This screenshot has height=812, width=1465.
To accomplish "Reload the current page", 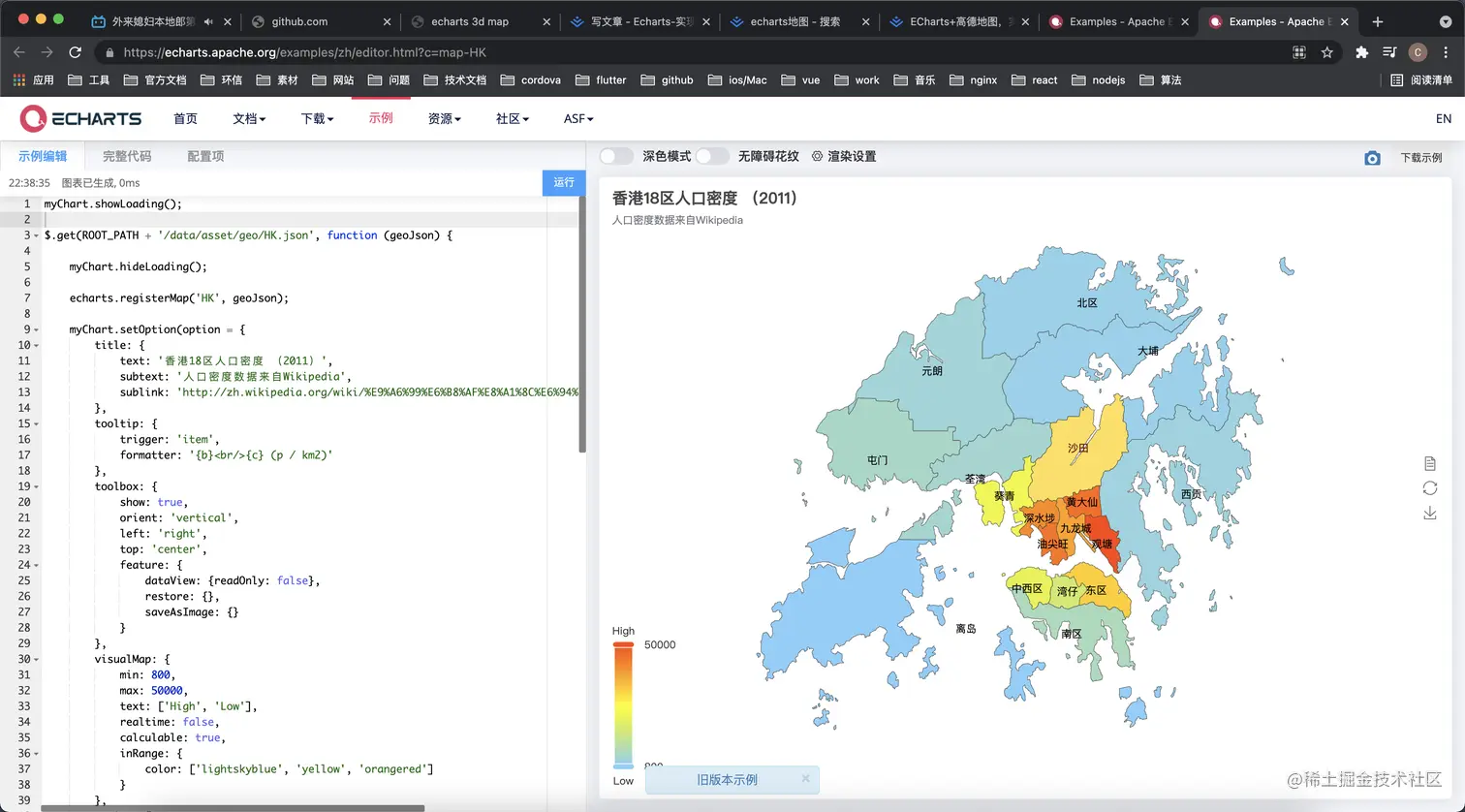I will point(75,52).
